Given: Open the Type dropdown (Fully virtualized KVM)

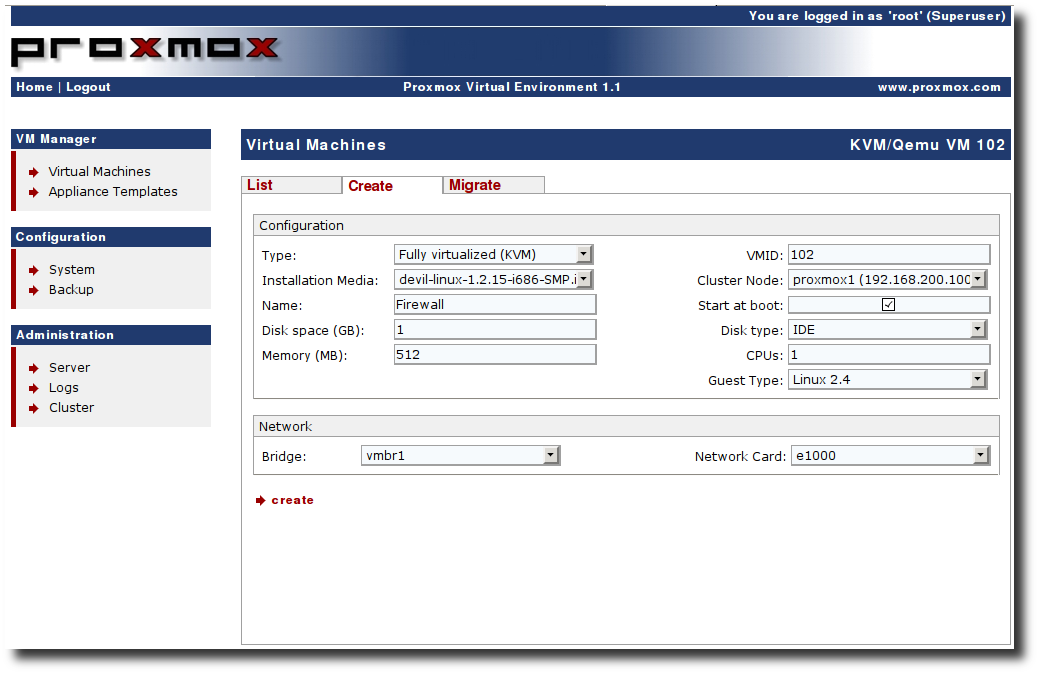Looking at the screenshot, I should click(x=494, y=254).
